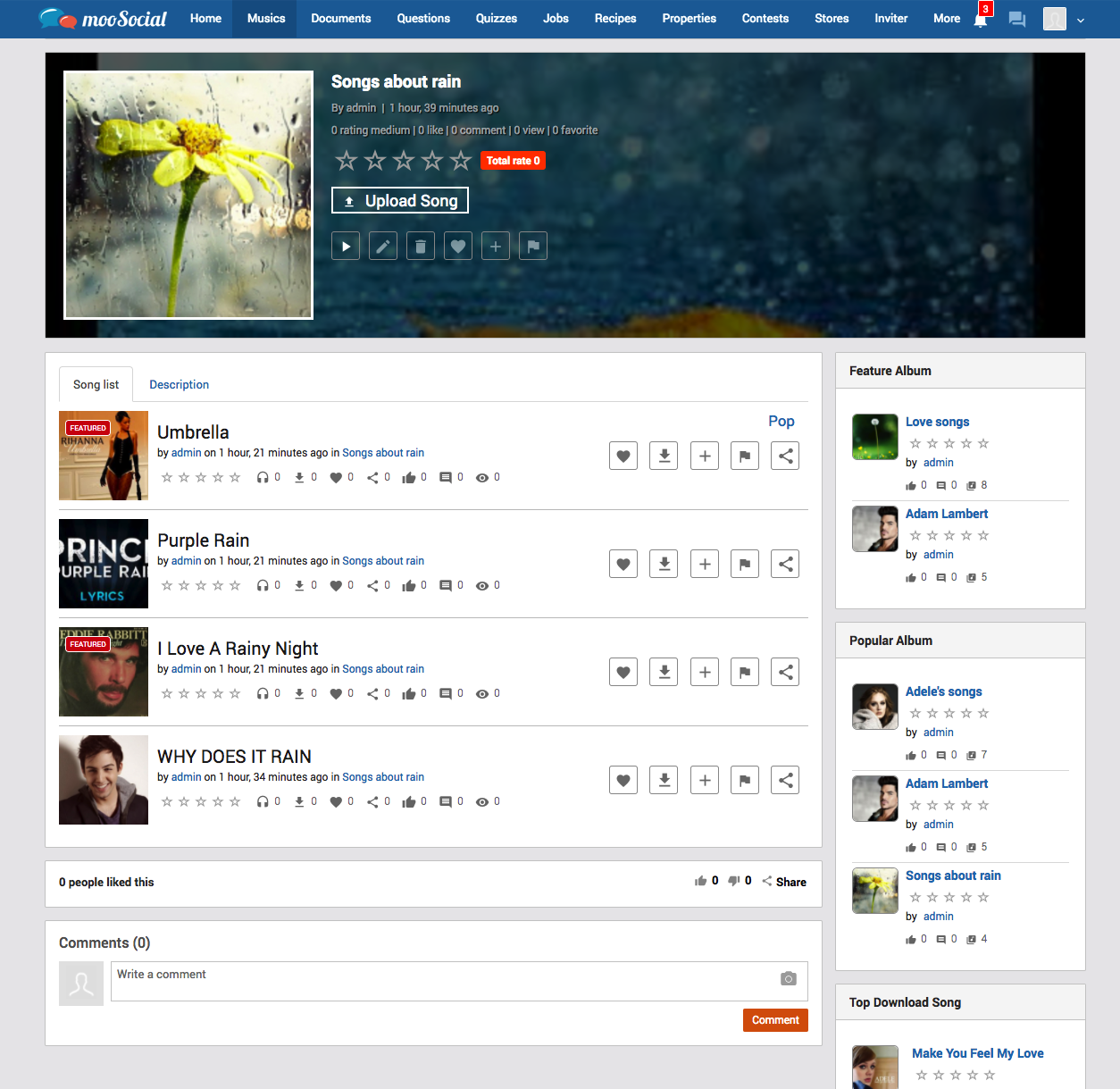Favorite the WHY DOES IT RAIN song
This screenshot has height=1089, width=1120.
click(x=623, y=780)
